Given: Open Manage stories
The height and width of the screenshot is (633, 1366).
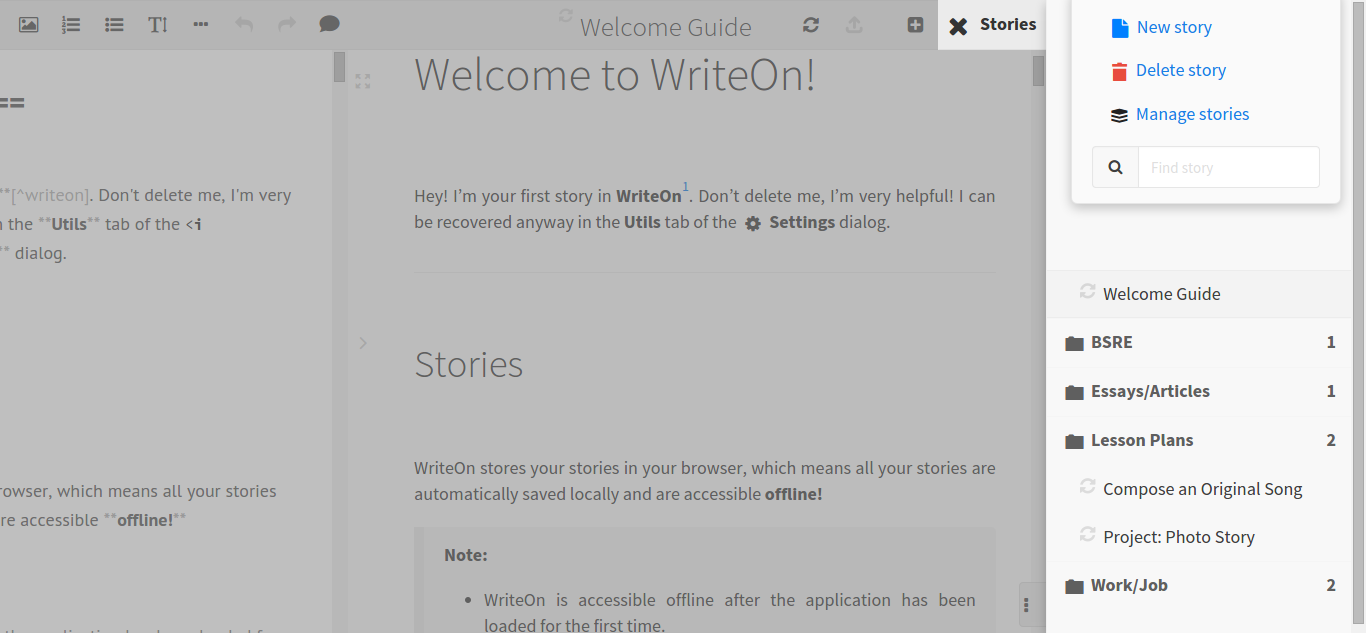Looking at the screenshot, I should click(1192, 114).
